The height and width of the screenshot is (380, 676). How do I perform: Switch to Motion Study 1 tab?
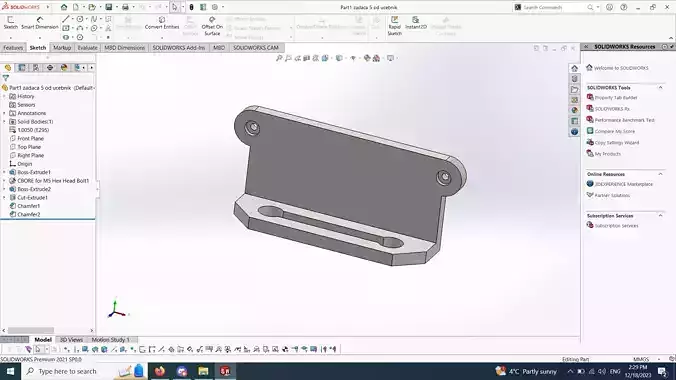pyautogui.click(x=110, y=340)
